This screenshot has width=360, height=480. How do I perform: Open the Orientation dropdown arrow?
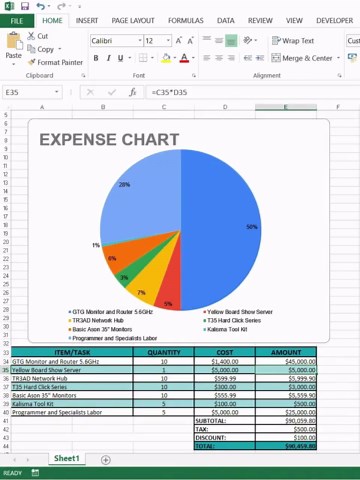tap(256, 40)
